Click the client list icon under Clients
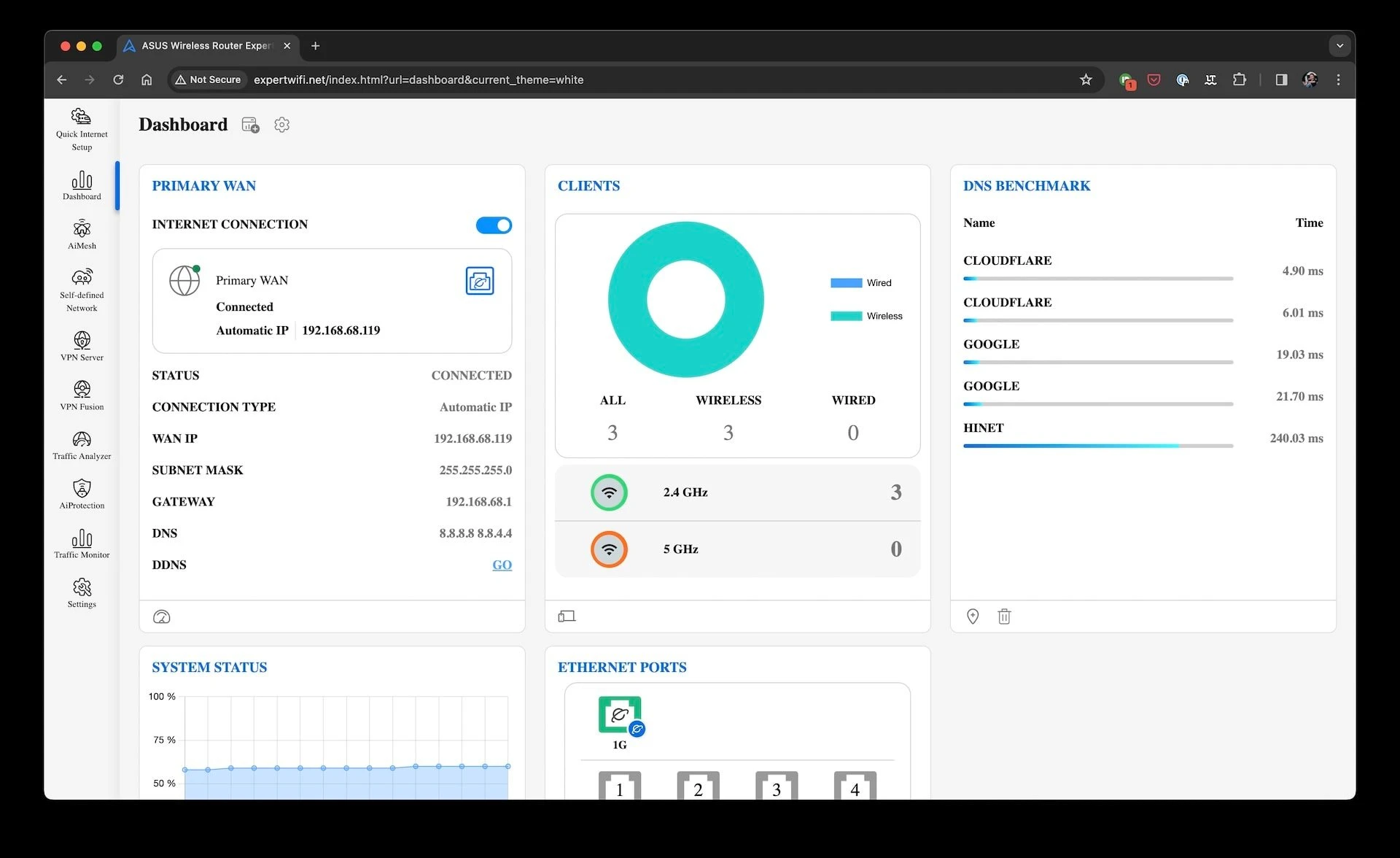The width and height of the screenshot is (1400, 858). pyautogui.click(x=567, y=617)
